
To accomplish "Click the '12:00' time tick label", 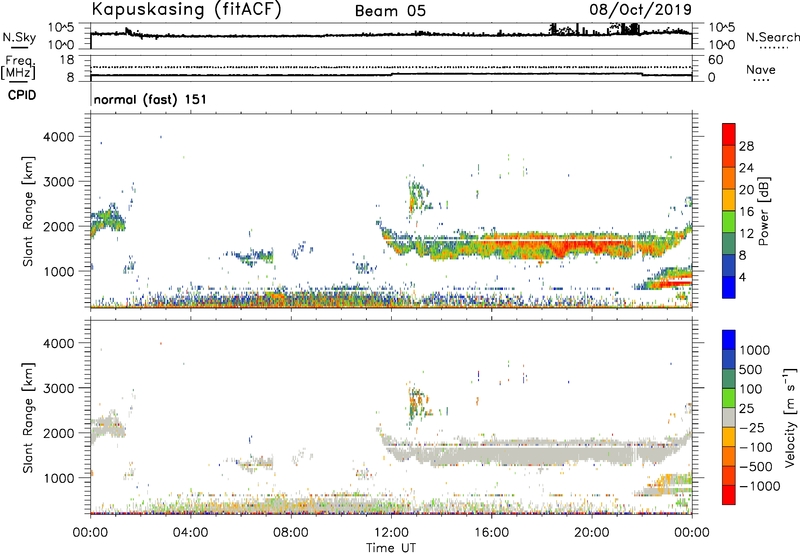I will point(391,533).
